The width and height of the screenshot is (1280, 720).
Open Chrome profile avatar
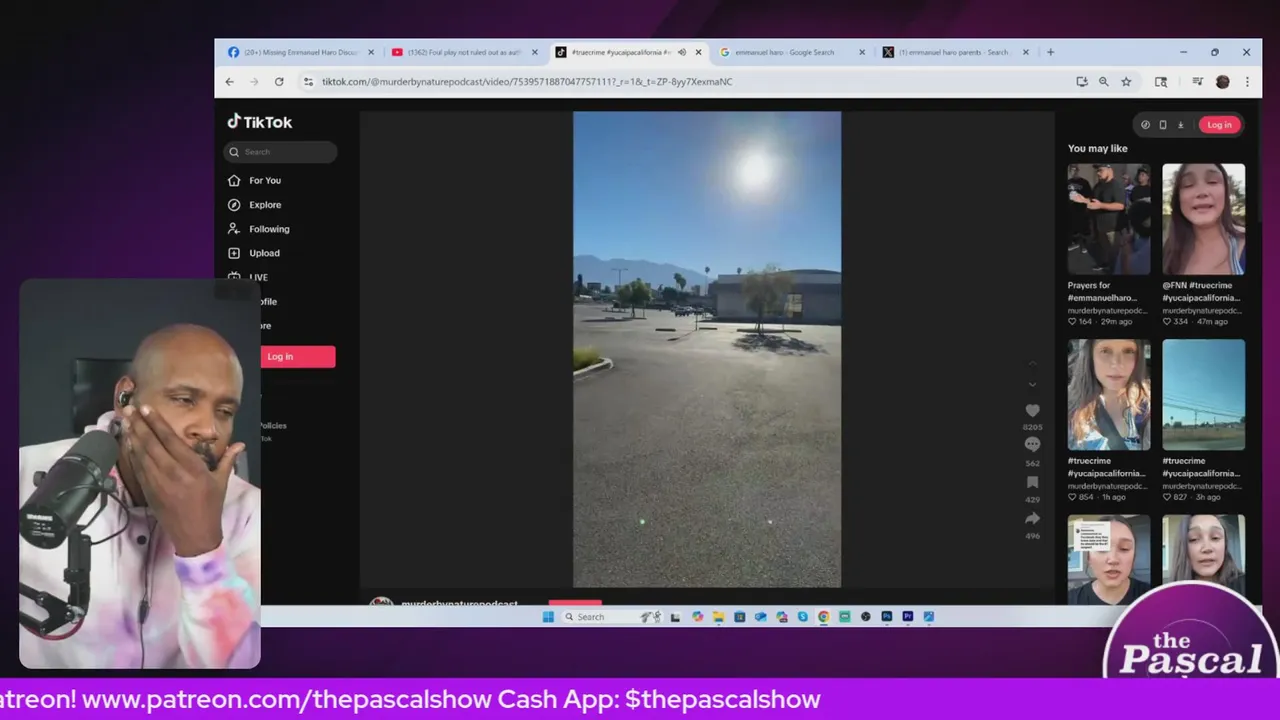[1222, 82]
